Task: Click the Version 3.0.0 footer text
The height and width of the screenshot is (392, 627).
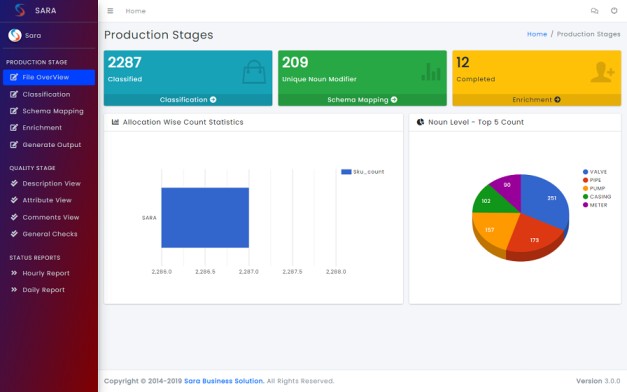Action: click(598, 381)
